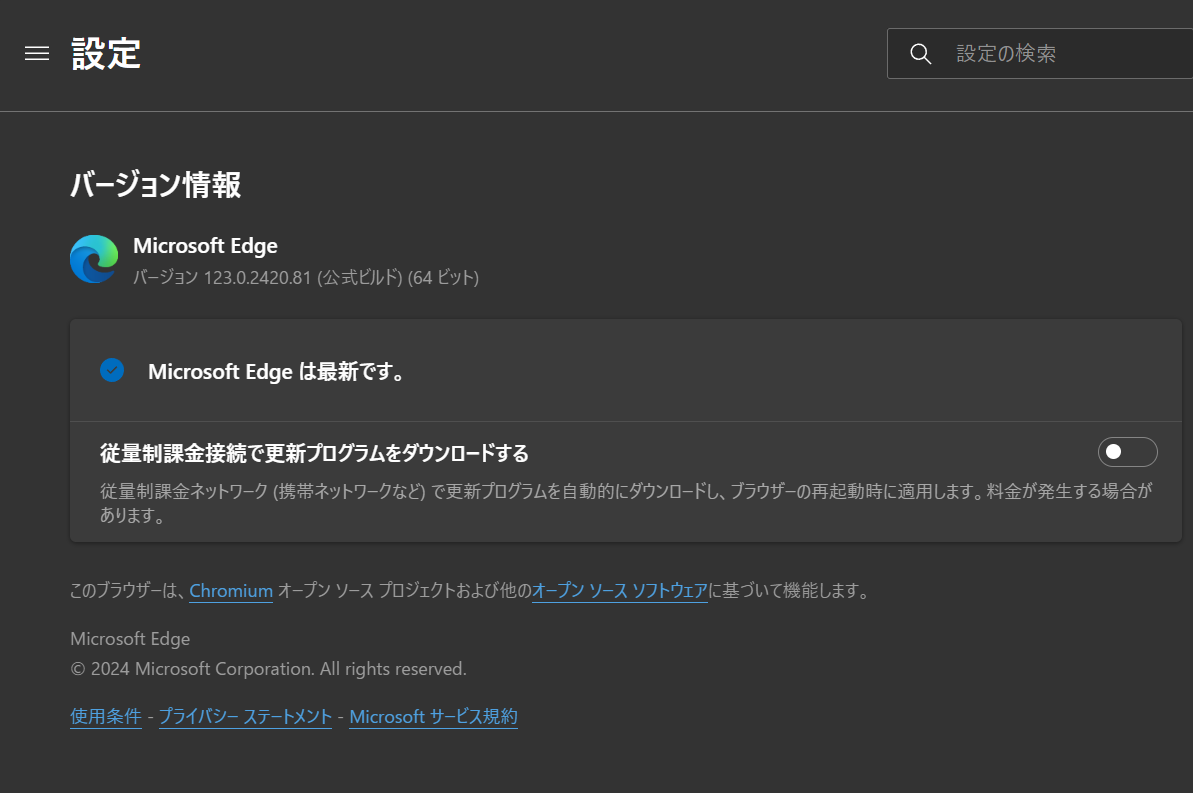Select the Microsoft Edge product name heading
Screen dimensions: 1193x793
(x=205, y=245)
